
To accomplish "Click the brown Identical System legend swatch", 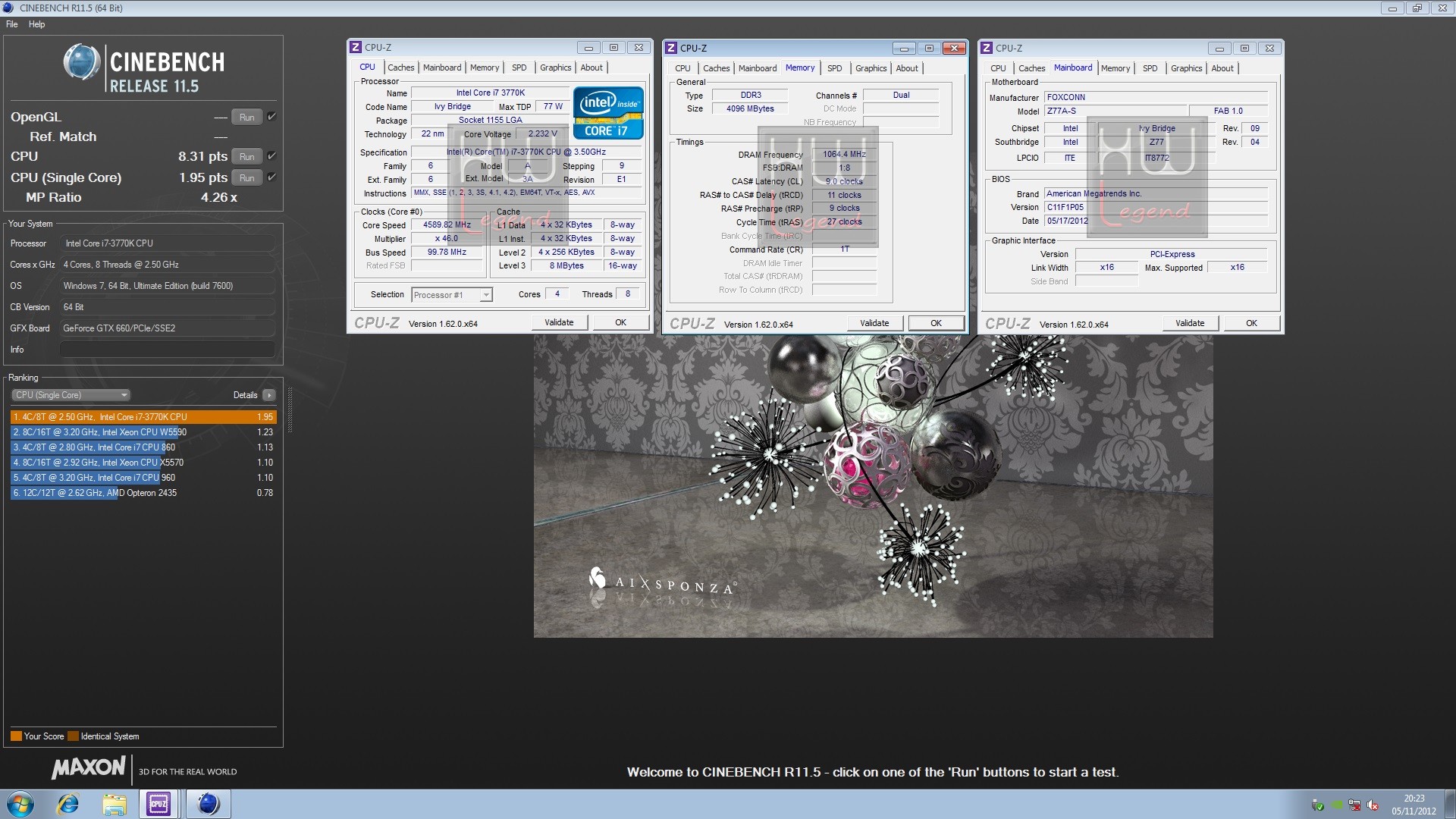I will tap(73, 736).
